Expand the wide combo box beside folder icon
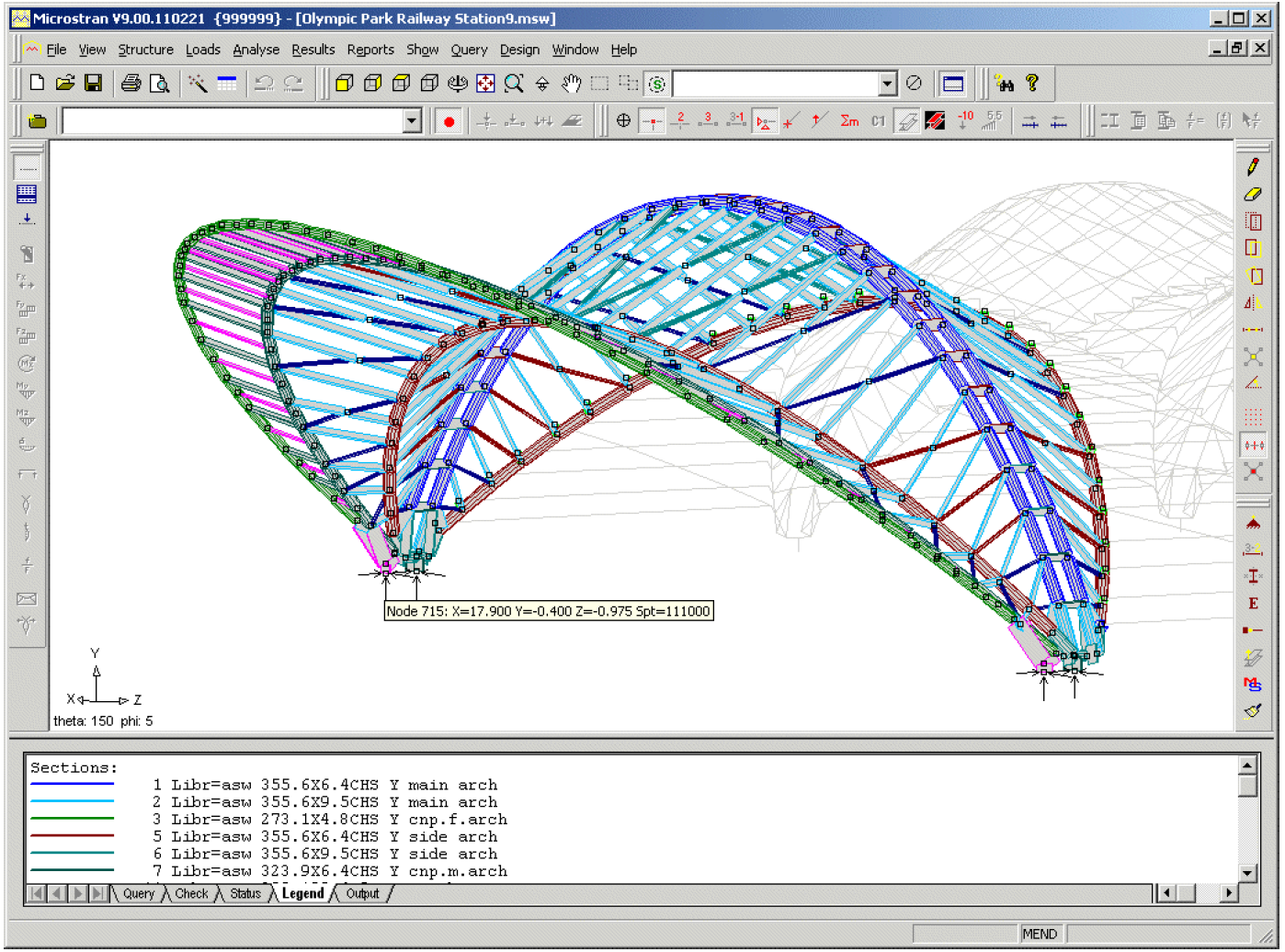 click(x=412, y=121)
